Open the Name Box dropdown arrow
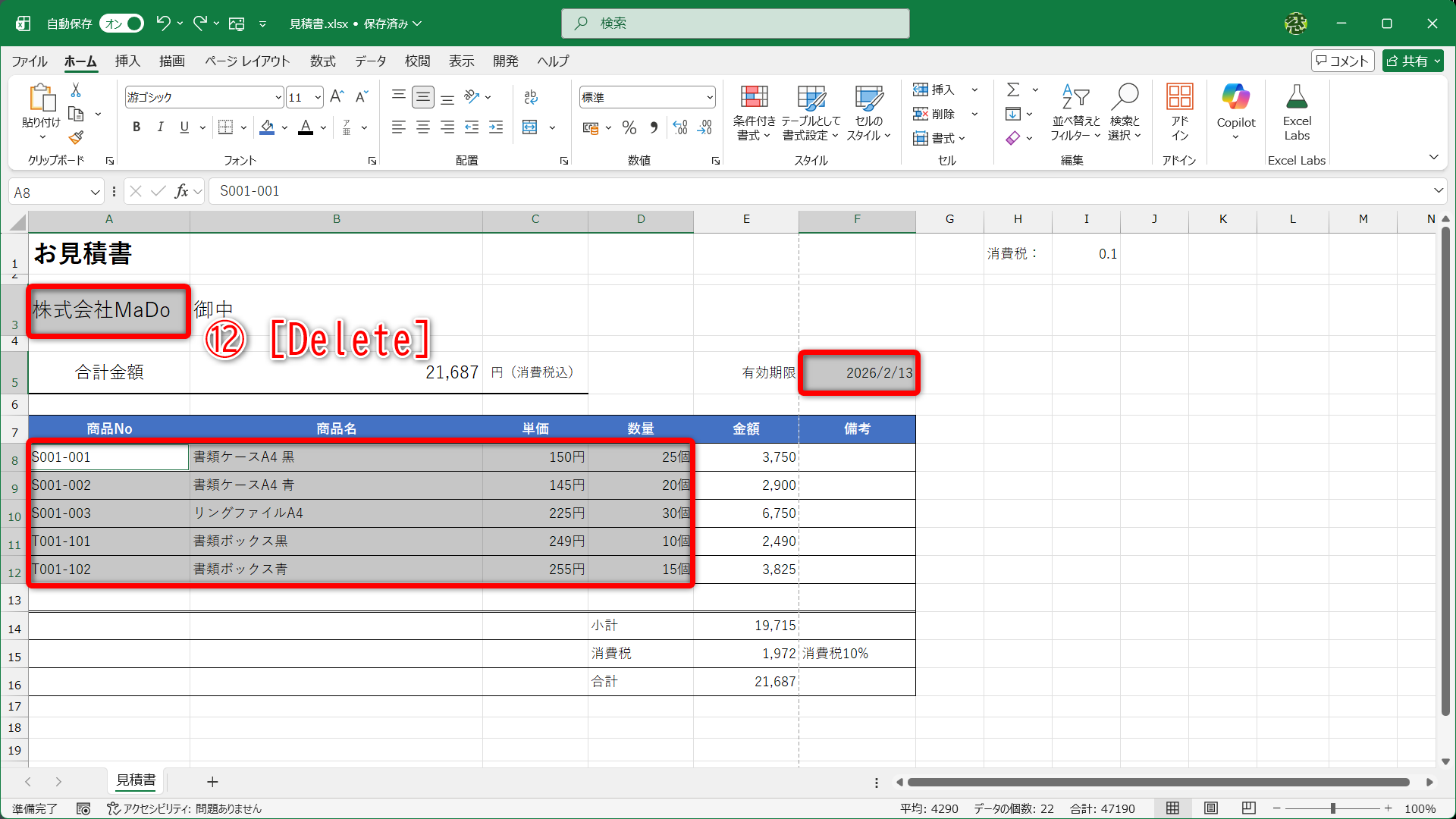Viewport: 1456px width, 819px height. [x=95, y=193]
